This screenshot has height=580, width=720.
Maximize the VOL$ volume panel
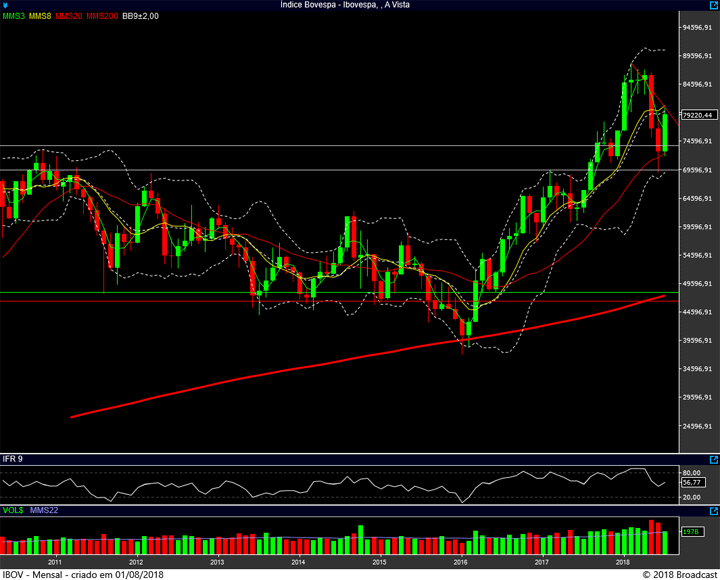pyautogui.click(x=714, y=511)
